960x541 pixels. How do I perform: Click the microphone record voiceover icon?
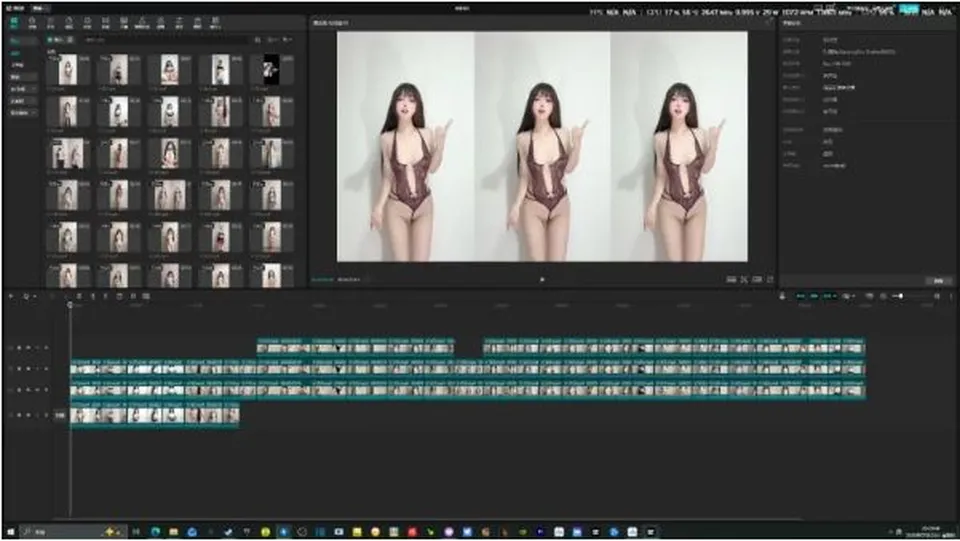pyautogui.click(x=782, y=296)
